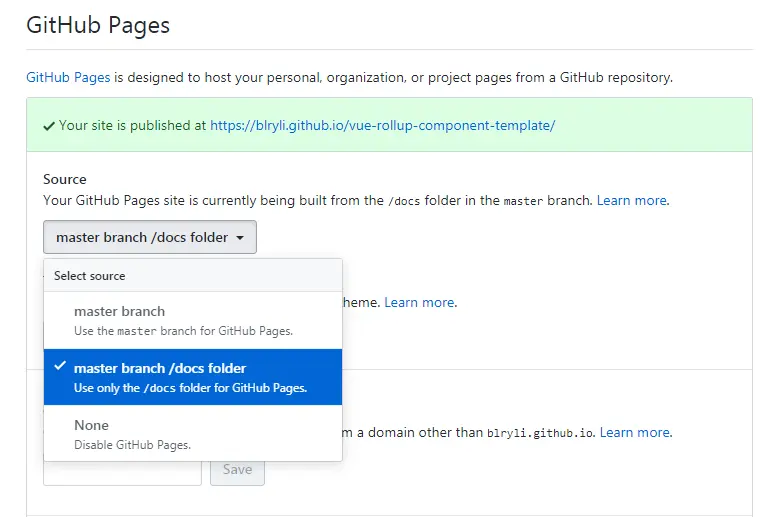Click the "blryli.github.io" code text

(540, 433)
